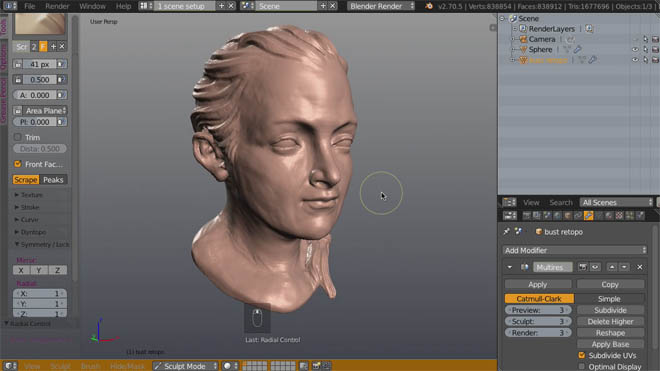660x371 pixels.
Task: Enable the Trim checkbox
Action: (x=17, y=137)
